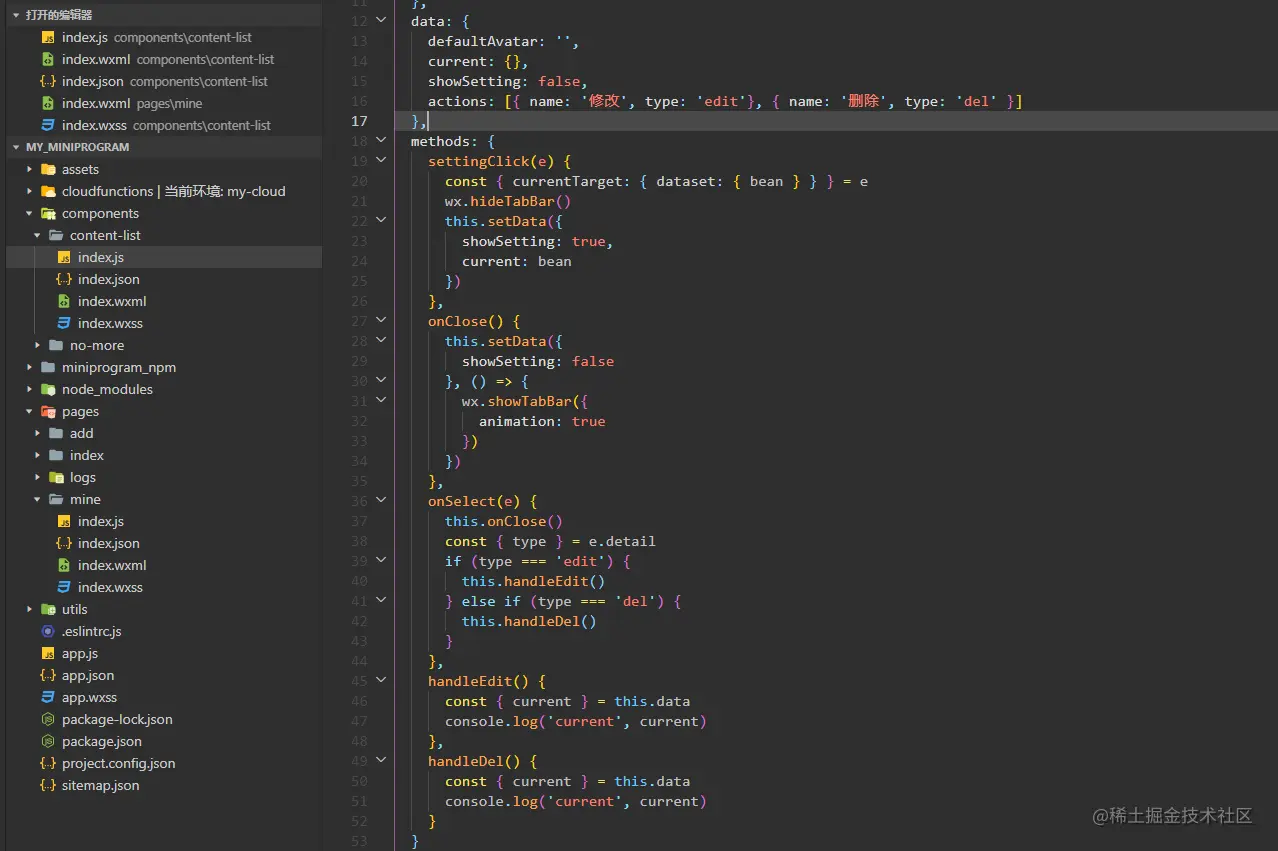This screenshot has width=1278, height=851.
Task: Click the cloudfunctions folder icon
Action: pos(48,191)
